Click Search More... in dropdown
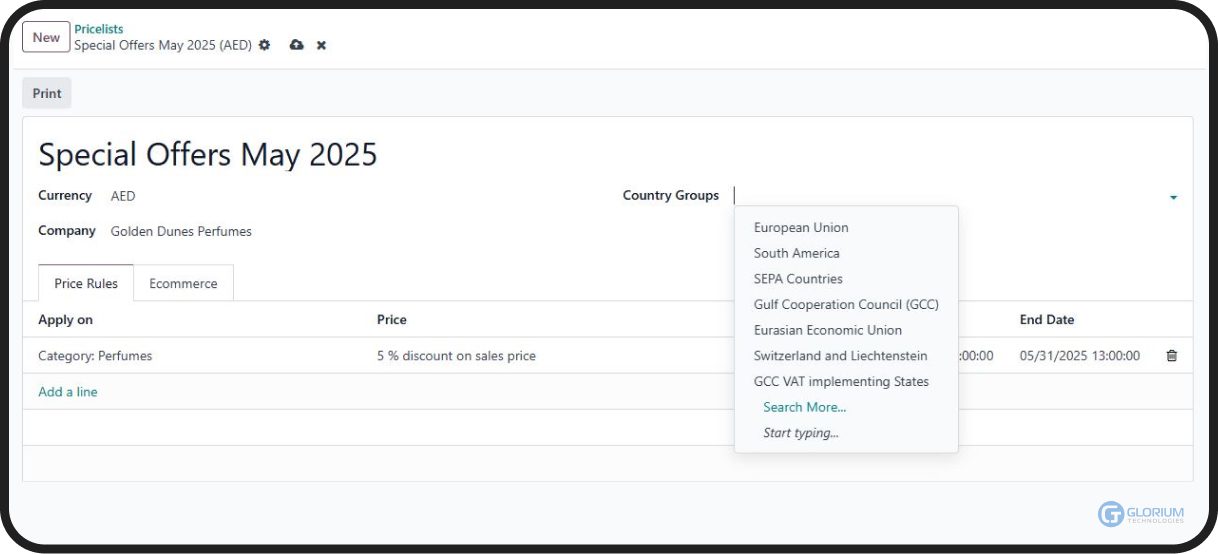1218x554 pixels. click(x=804, y=407)
